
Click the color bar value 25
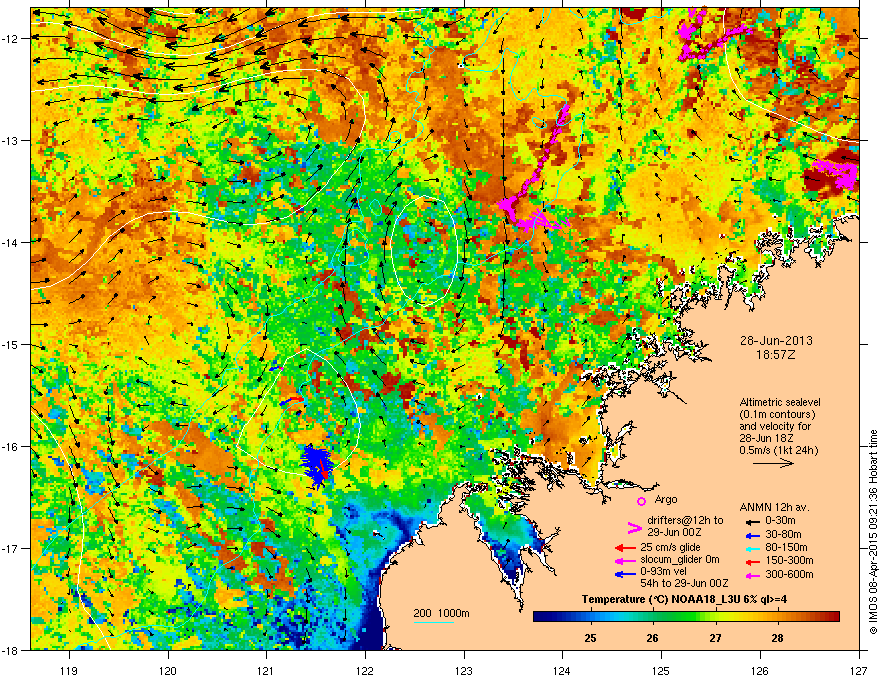click(590, 638)
